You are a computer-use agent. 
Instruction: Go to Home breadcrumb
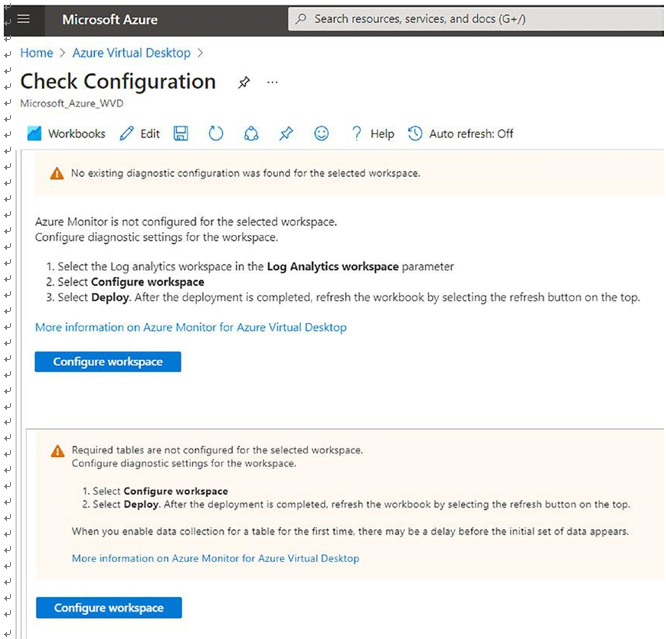(x=37, y=53)
